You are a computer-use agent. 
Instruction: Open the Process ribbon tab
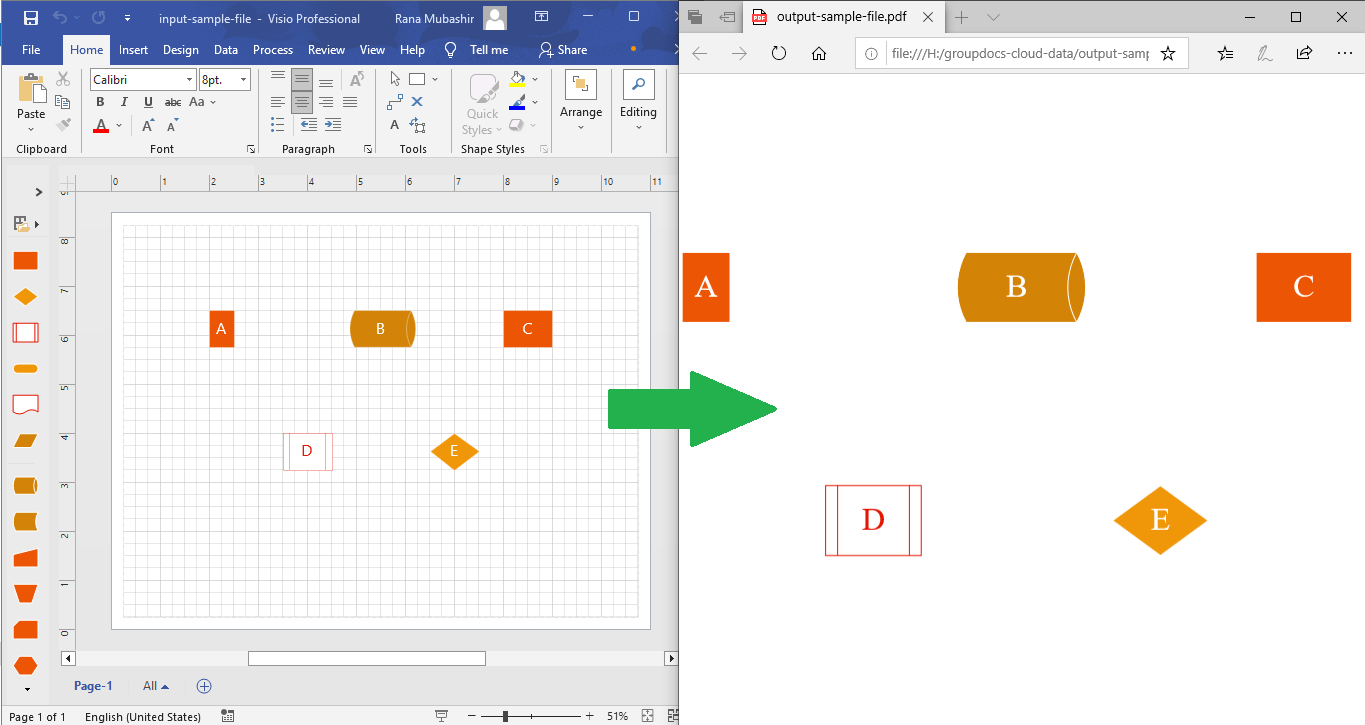pos(272,49)
